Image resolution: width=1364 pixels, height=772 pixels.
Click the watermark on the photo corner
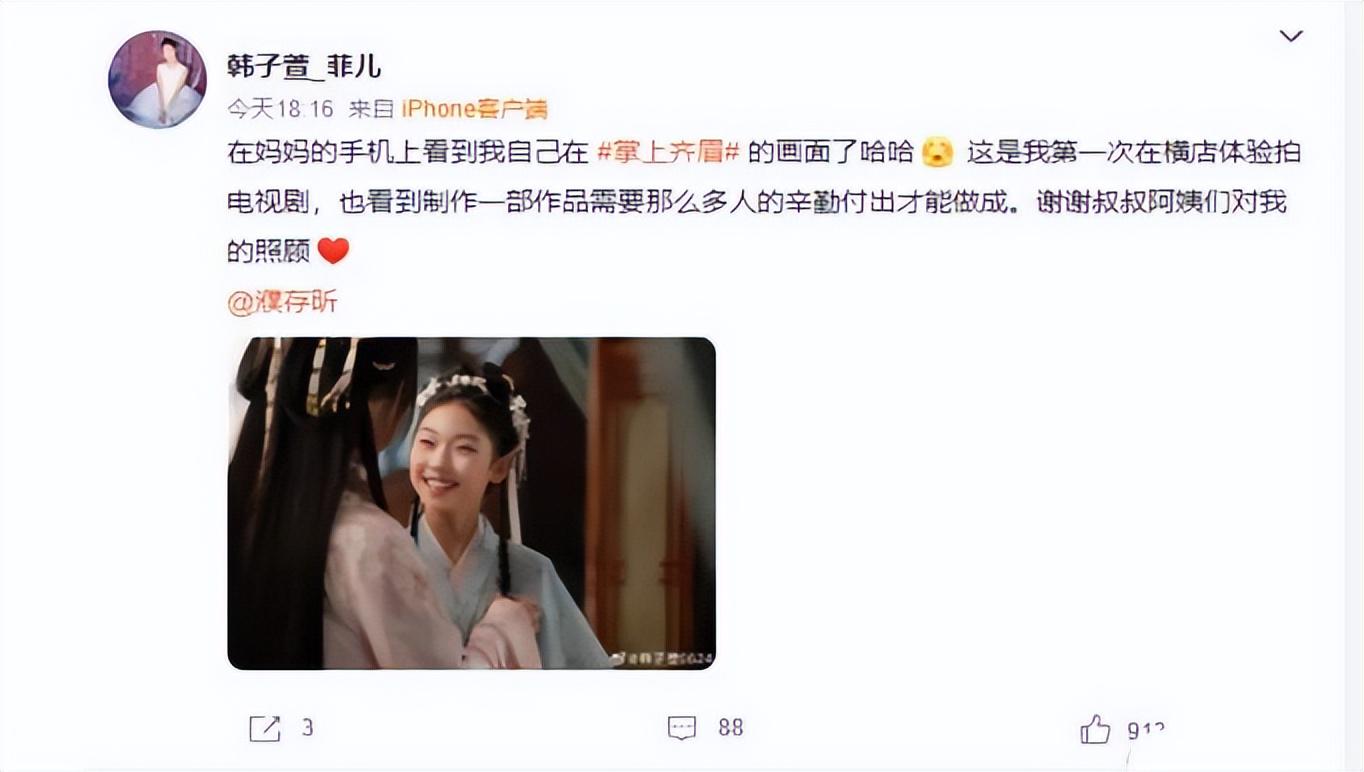pyautogui.click(x=656, y=657)
